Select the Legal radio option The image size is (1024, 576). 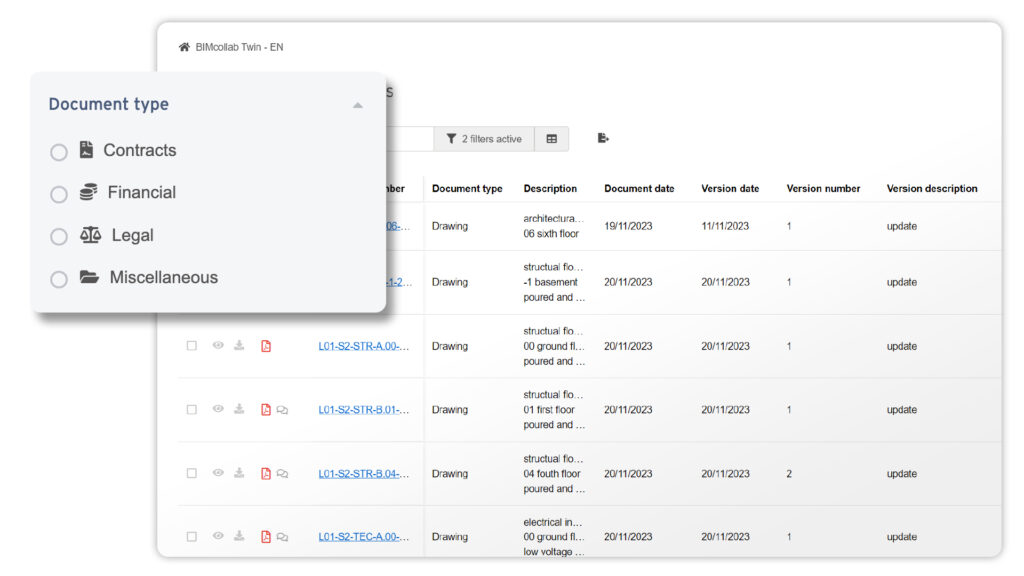[59, 237]
